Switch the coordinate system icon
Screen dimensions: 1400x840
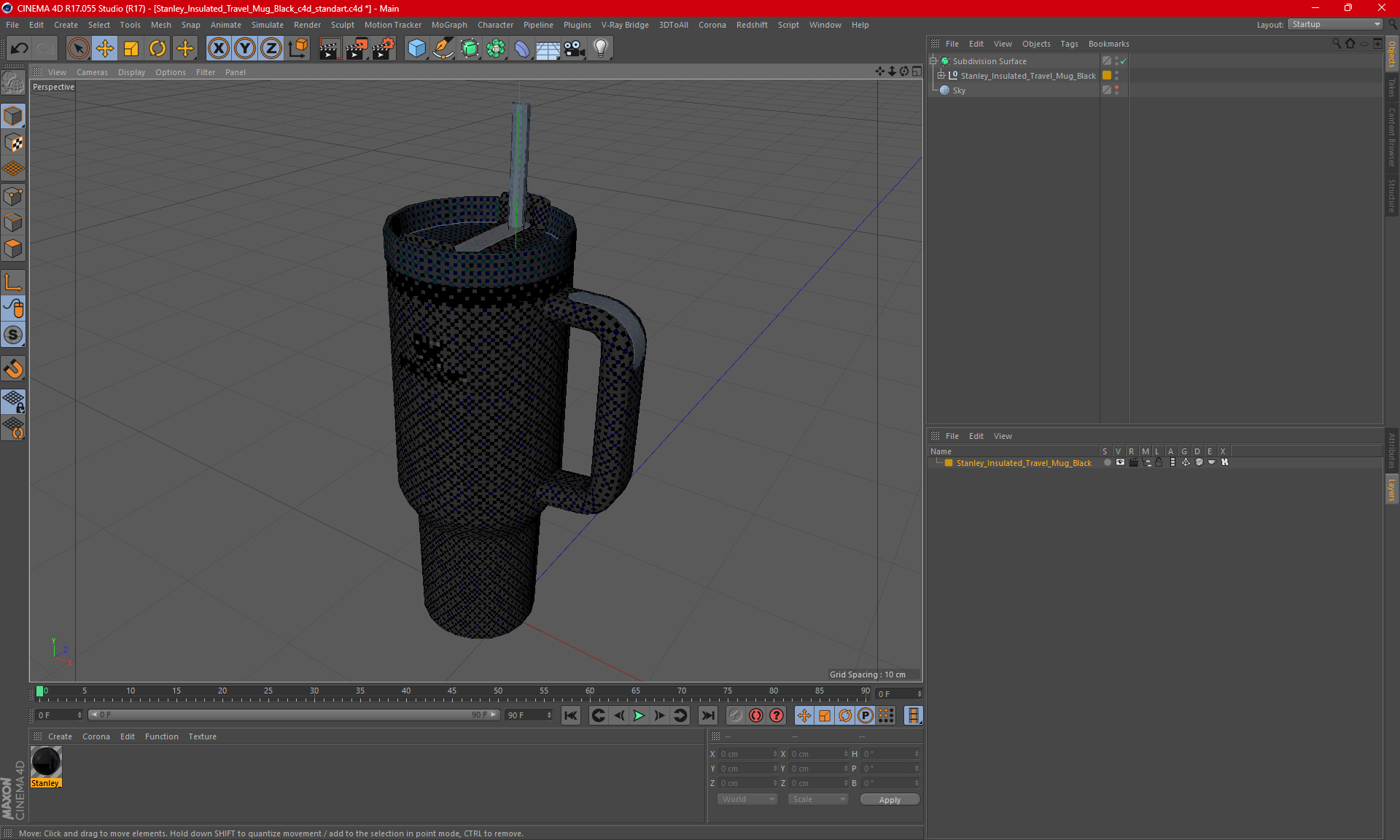pyautogui.click(x=298, y=48)
